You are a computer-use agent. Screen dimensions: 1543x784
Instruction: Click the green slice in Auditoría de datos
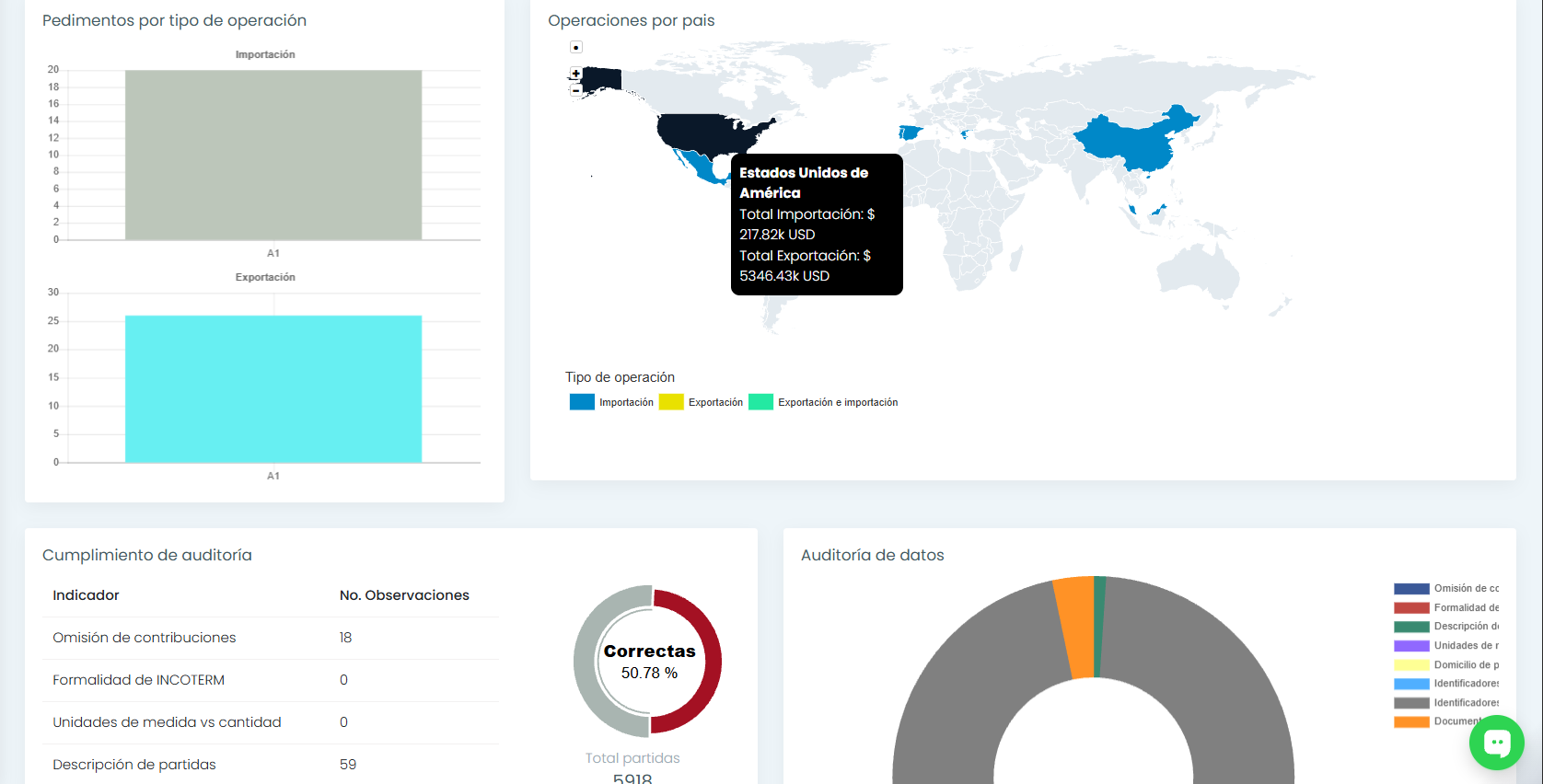(x=1099, y=627)
